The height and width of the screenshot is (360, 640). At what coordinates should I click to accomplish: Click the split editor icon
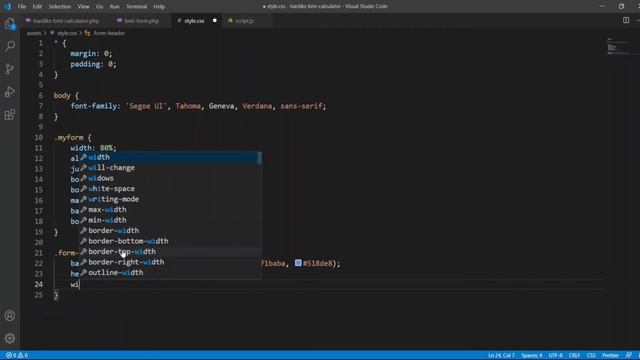click(x=626, y=20)
